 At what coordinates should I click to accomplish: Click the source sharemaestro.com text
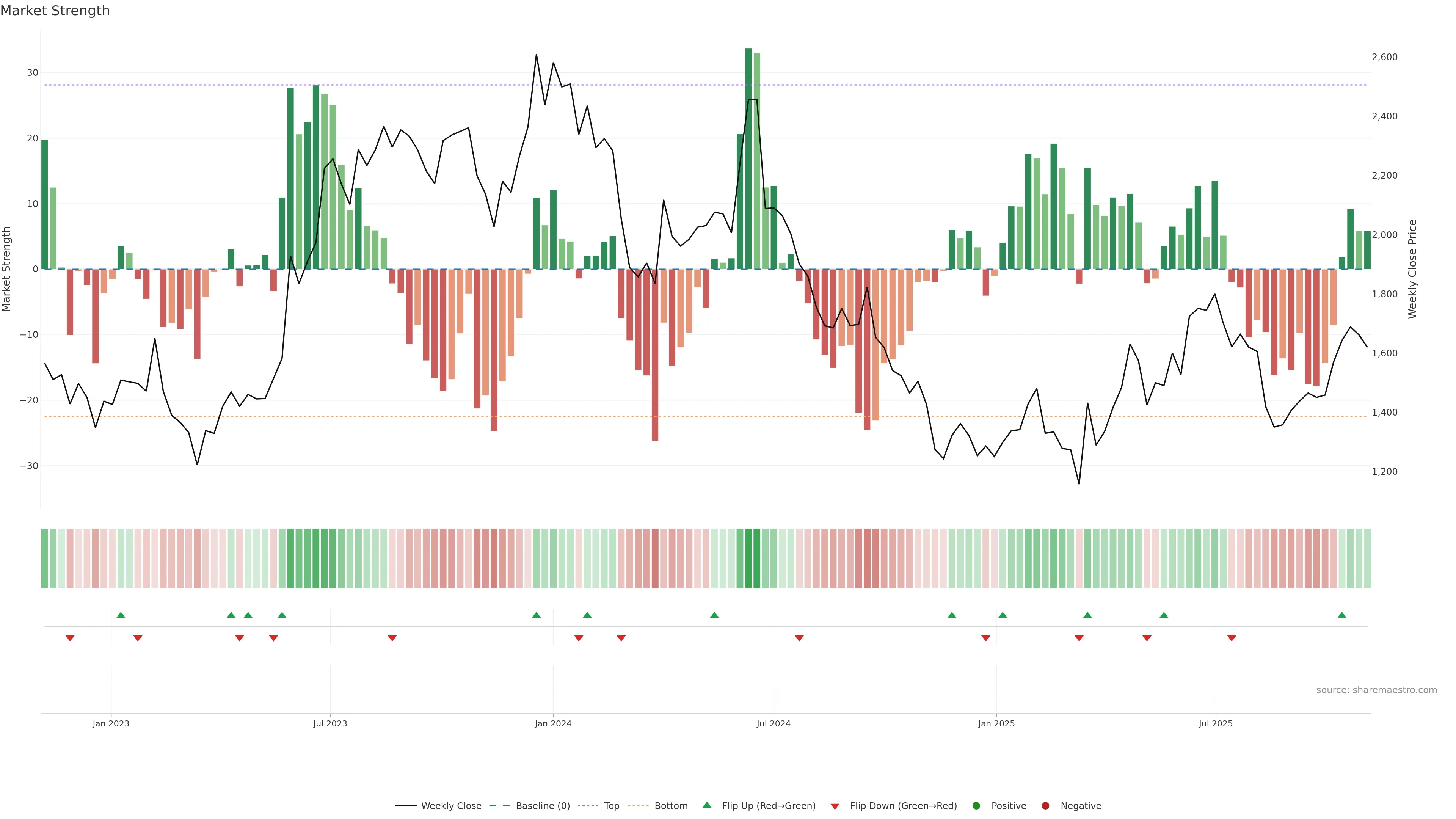1376,690
